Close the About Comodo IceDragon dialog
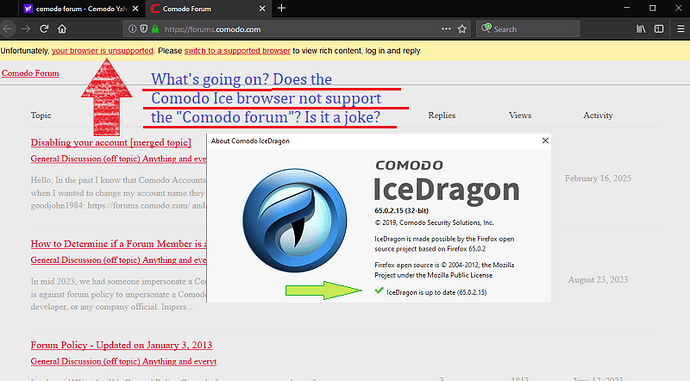This screenshot has width=690, height=381. click(545, 140)
